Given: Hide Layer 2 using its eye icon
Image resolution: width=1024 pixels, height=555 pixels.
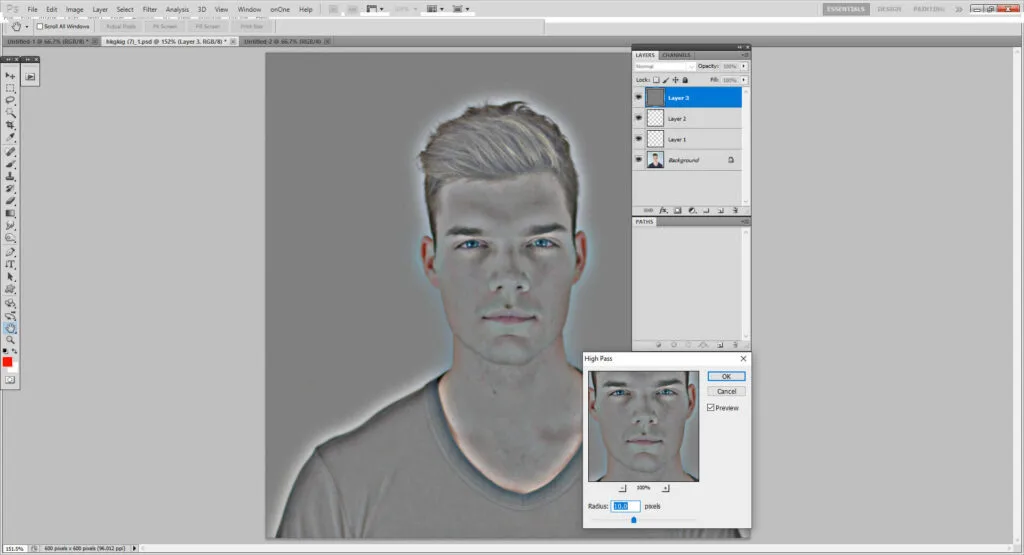Looking at the screenshot, I should (639, 118).
